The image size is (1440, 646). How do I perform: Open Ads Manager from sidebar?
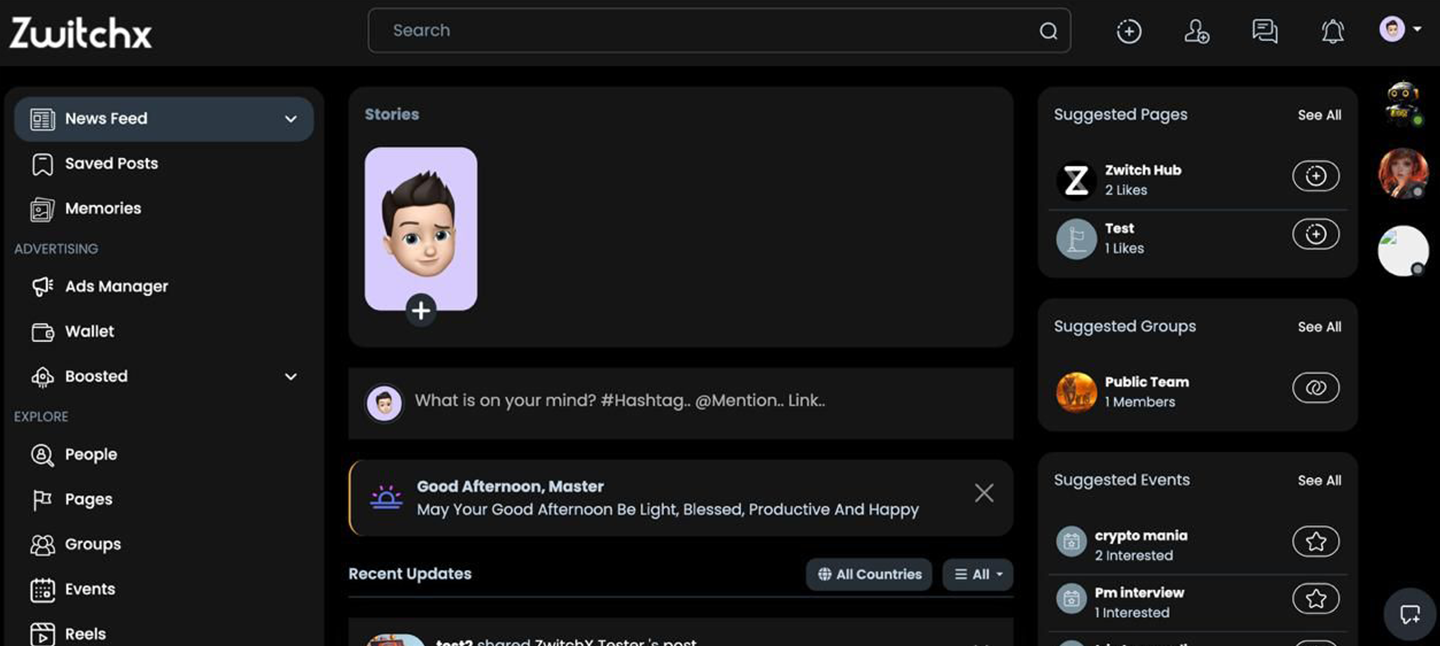click(x=116, y=287)
